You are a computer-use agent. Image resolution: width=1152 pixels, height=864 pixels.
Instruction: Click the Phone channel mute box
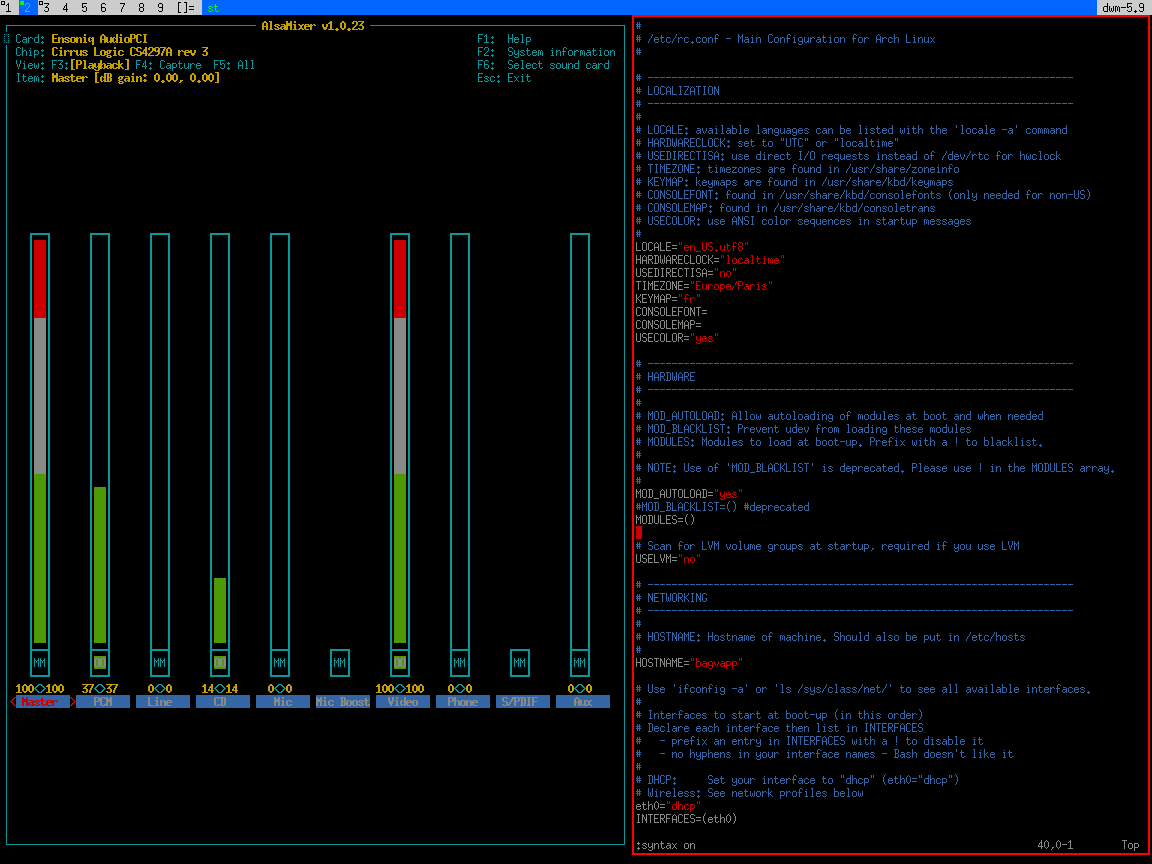(460, 662)
